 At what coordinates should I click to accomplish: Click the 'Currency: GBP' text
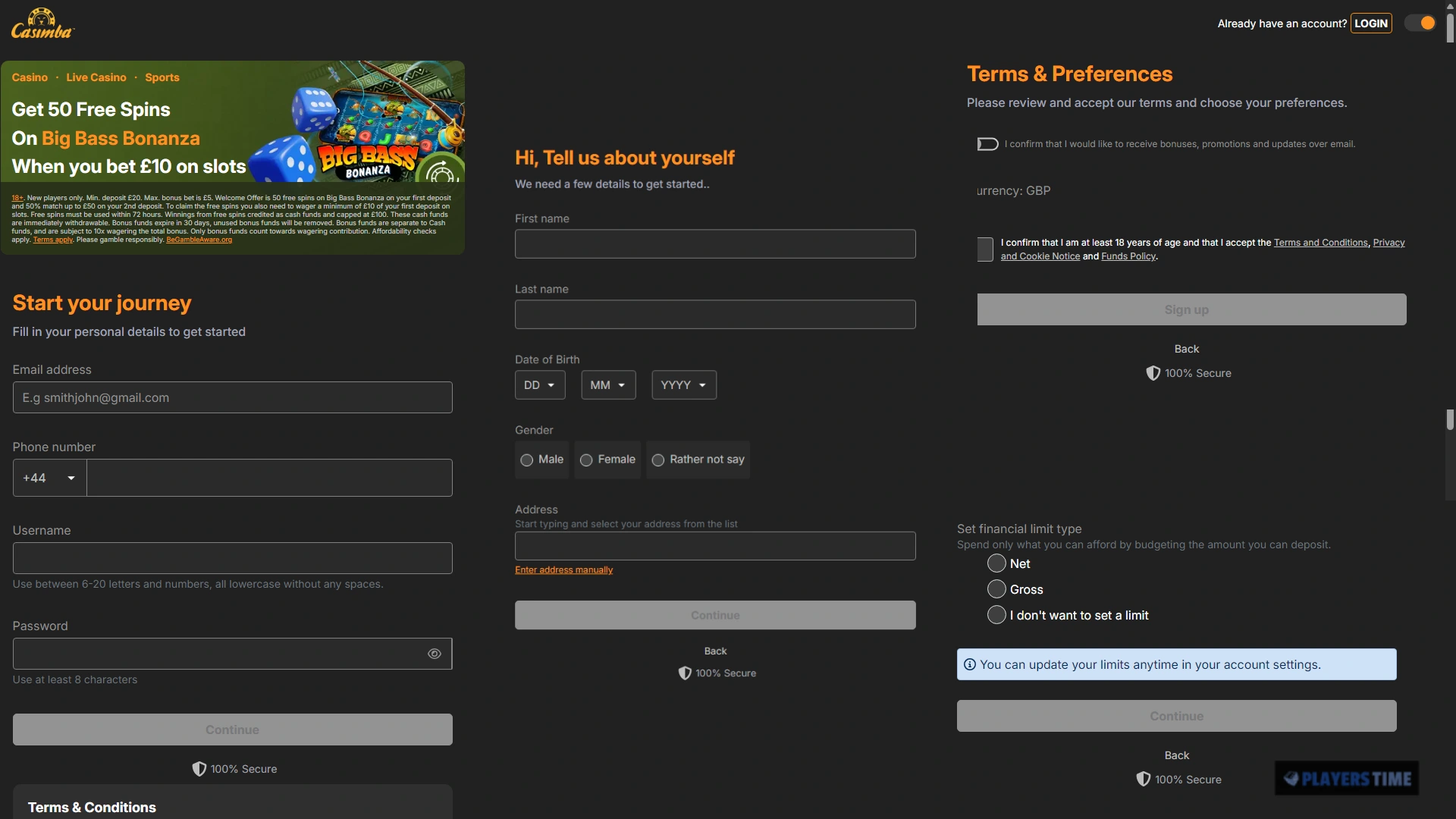1014,191
